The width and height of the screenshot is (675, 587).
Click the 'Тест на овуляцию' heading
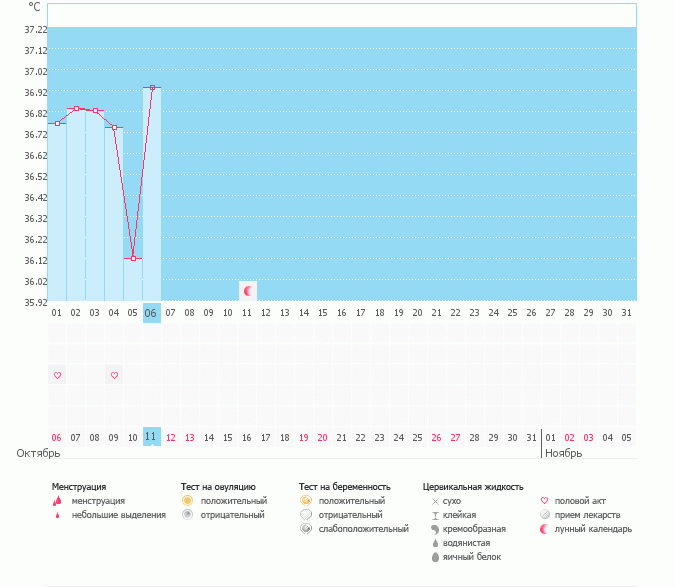218,487
